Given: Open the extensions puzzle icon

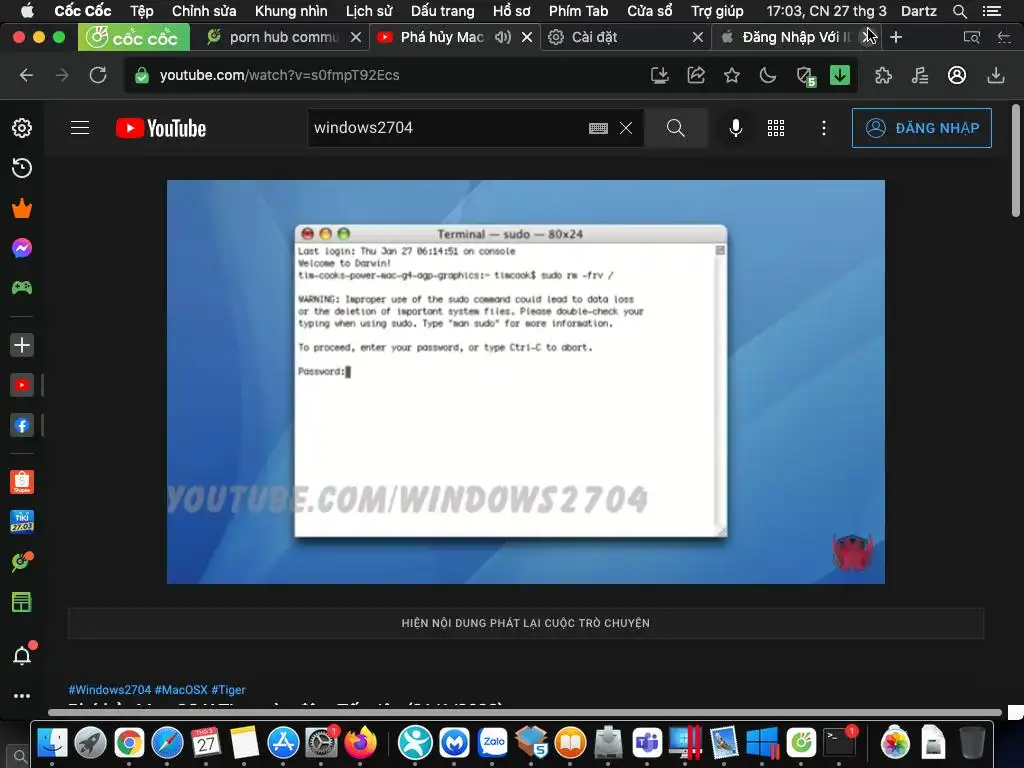Looking at the screenshot, I should pyautogui.click(x=883, y=75).
